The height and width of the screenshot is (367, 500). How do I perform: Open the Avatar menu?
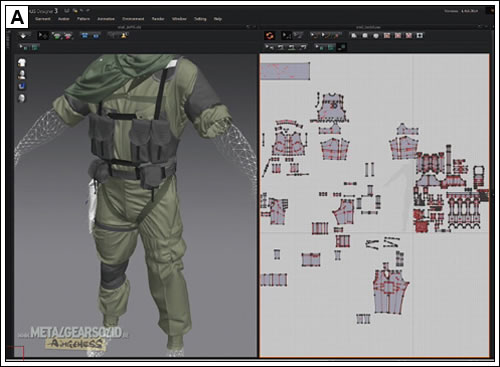point(64,19)
